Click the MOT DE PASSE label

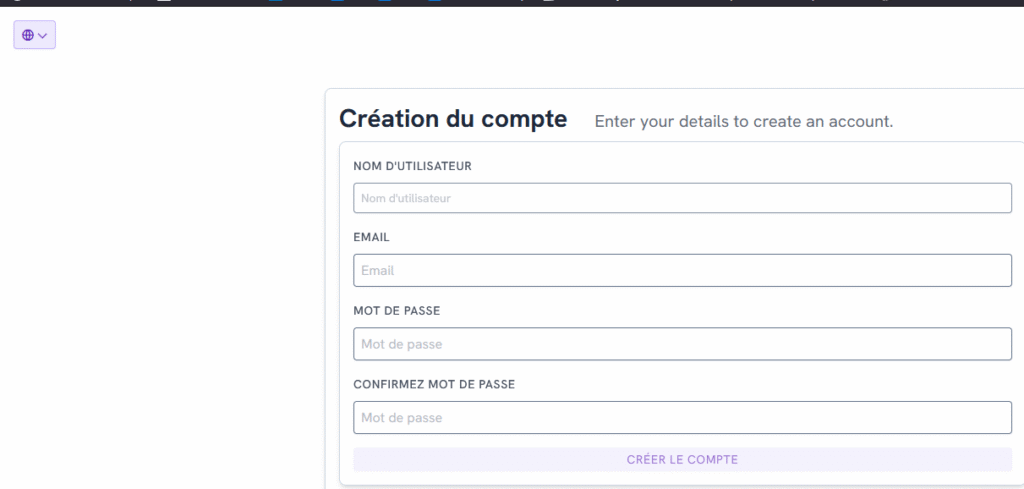(396, 311)
